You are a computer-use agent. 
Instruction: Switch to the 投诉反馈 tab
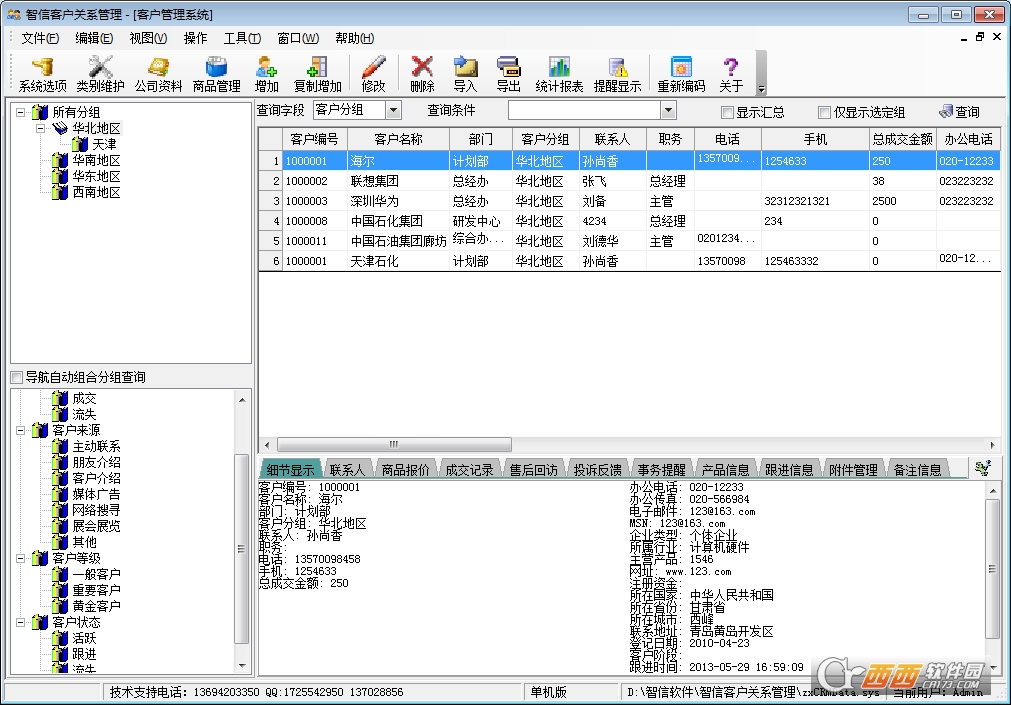point(597,470)
